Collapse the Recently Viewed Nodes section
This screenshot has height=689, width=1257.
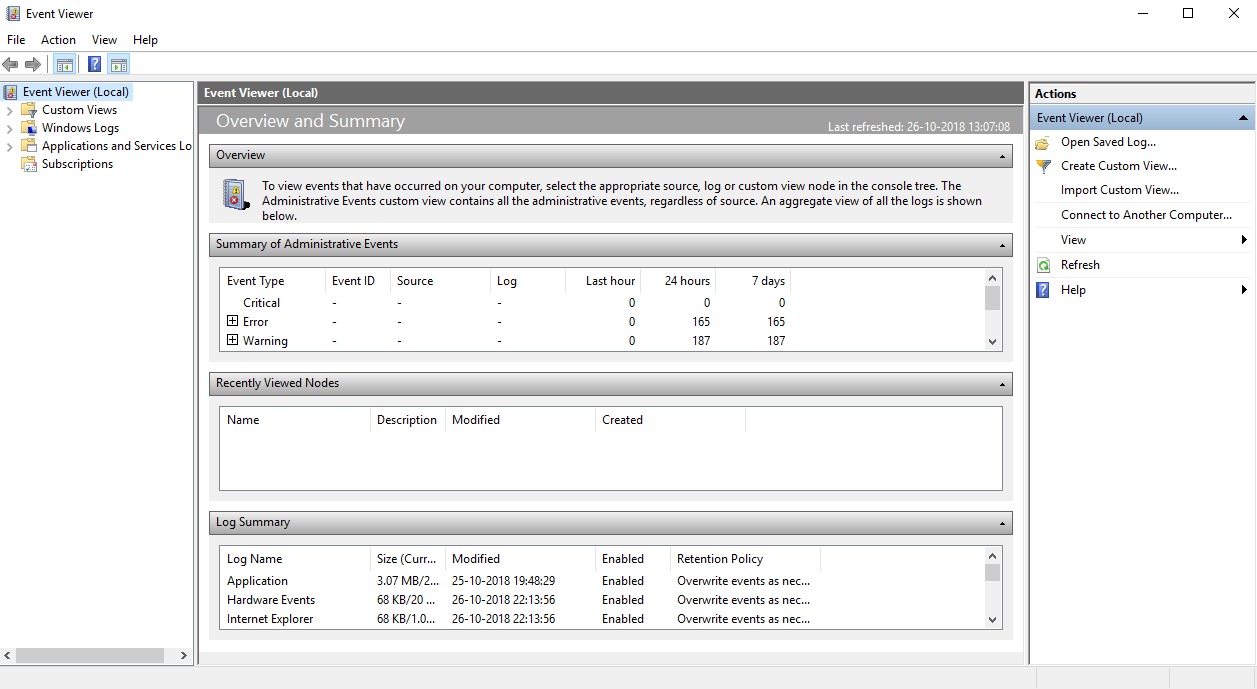pos(1001,384)
